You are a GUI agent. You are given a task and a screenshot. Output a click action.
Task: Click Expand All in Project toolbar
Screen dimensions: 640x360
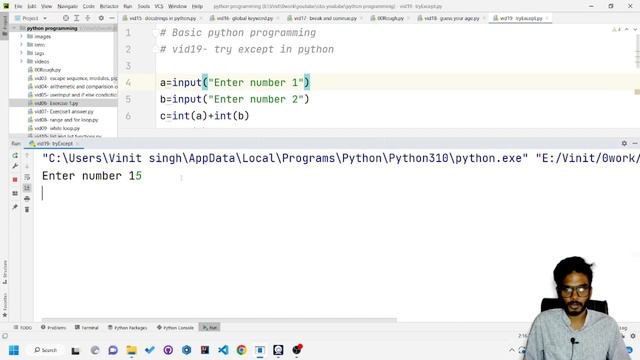click(76, 18)
